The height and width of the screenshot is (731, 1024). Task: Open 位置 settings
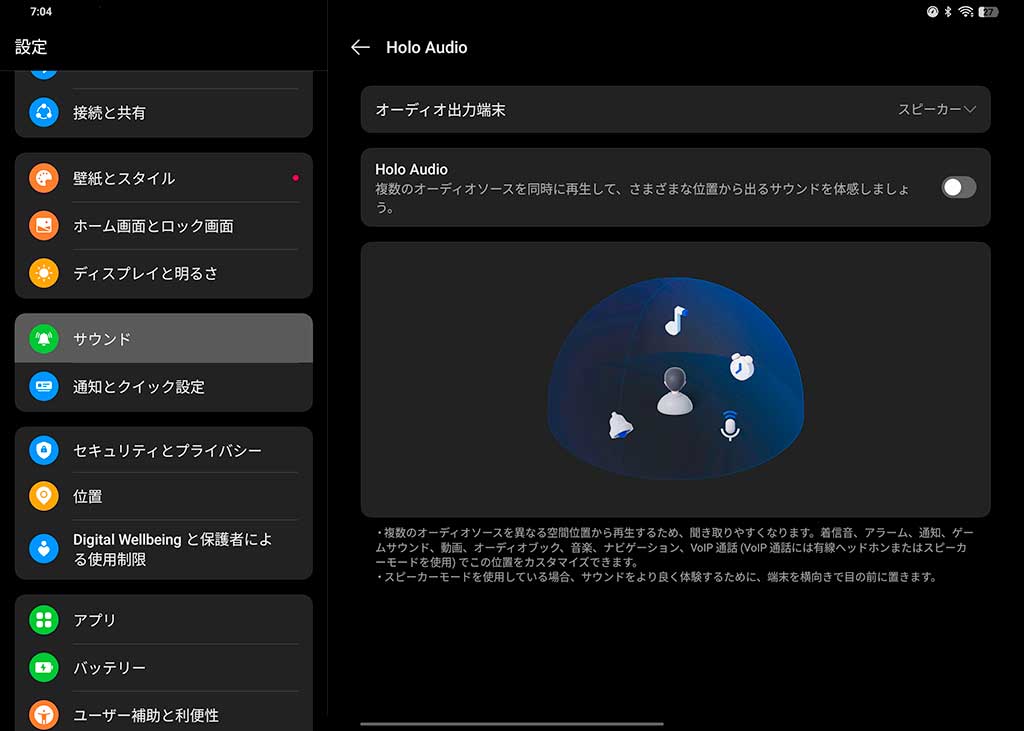163,496
